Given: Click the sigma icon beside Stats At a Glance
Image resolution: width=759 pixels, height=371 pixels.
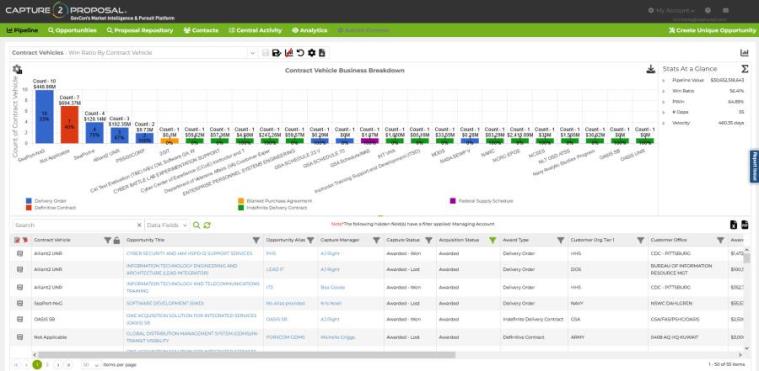Looking at the screenshot, I should (744, 69).
